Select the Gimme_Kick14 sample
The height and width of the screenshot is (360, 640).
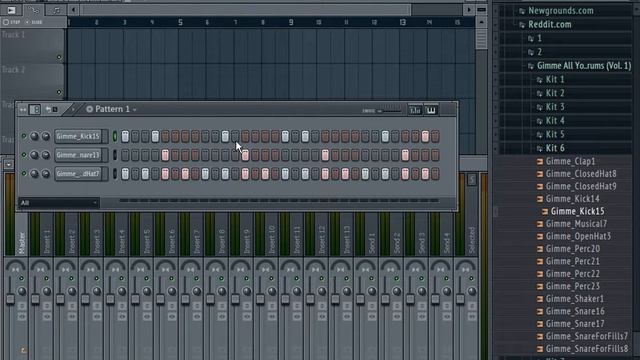(572, 199)
